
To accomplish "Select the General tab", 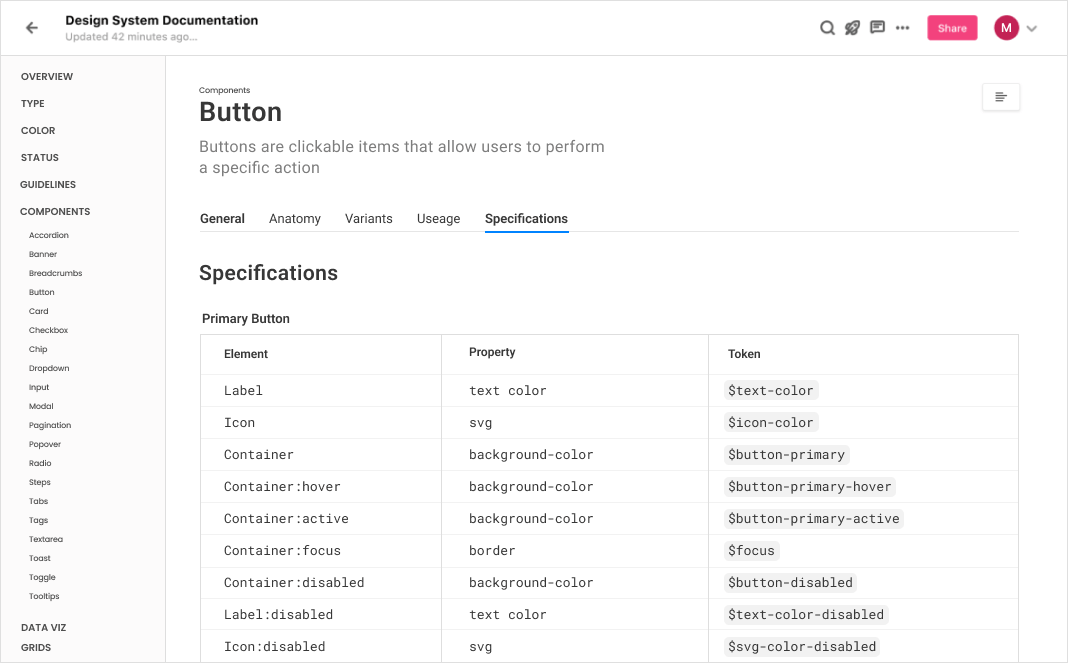I will (x=222, y=219).
